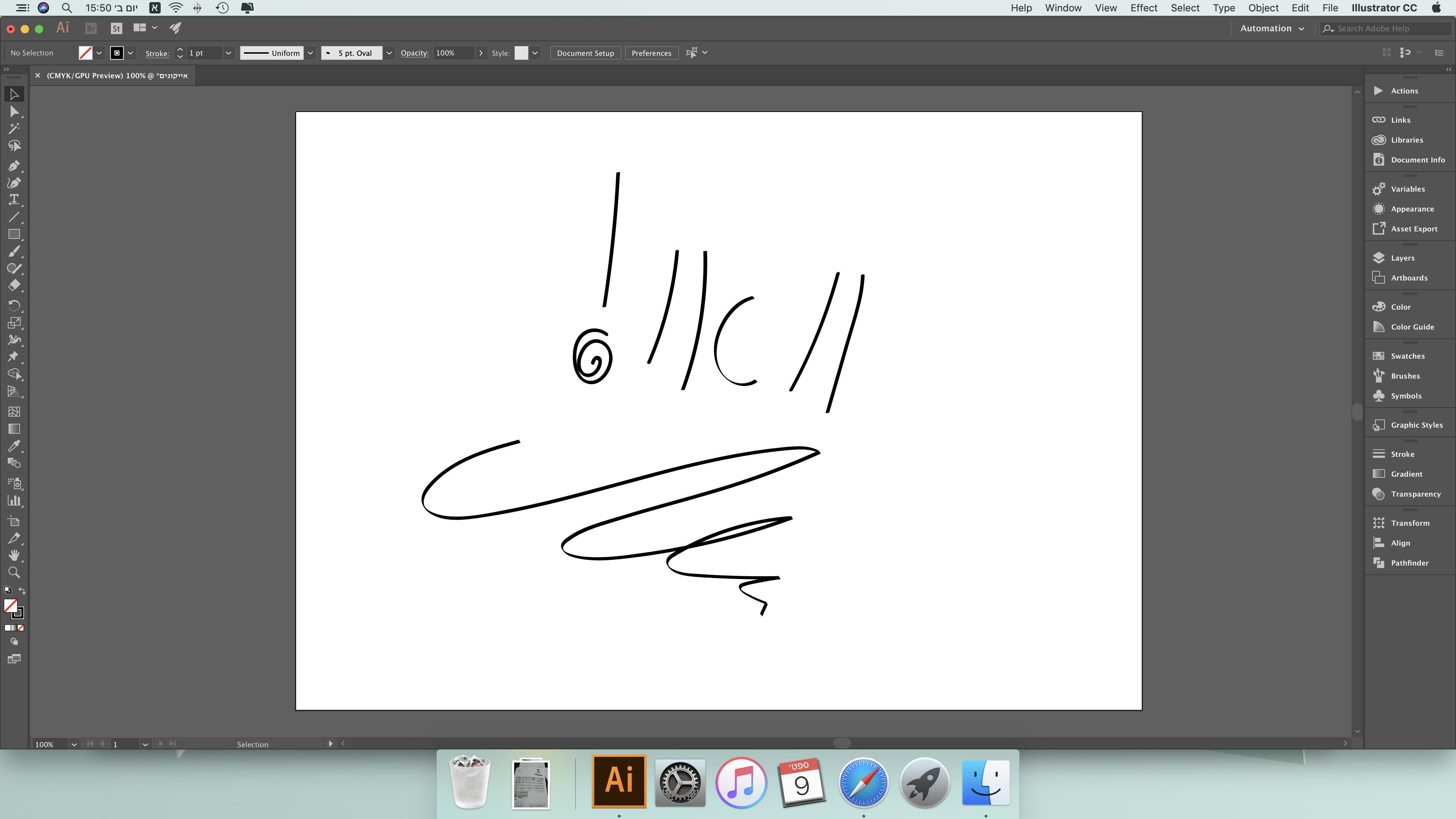This screenshot has width=1456, height=819.
Task: Select the Eyedropper tool
Action: point(14,446)
